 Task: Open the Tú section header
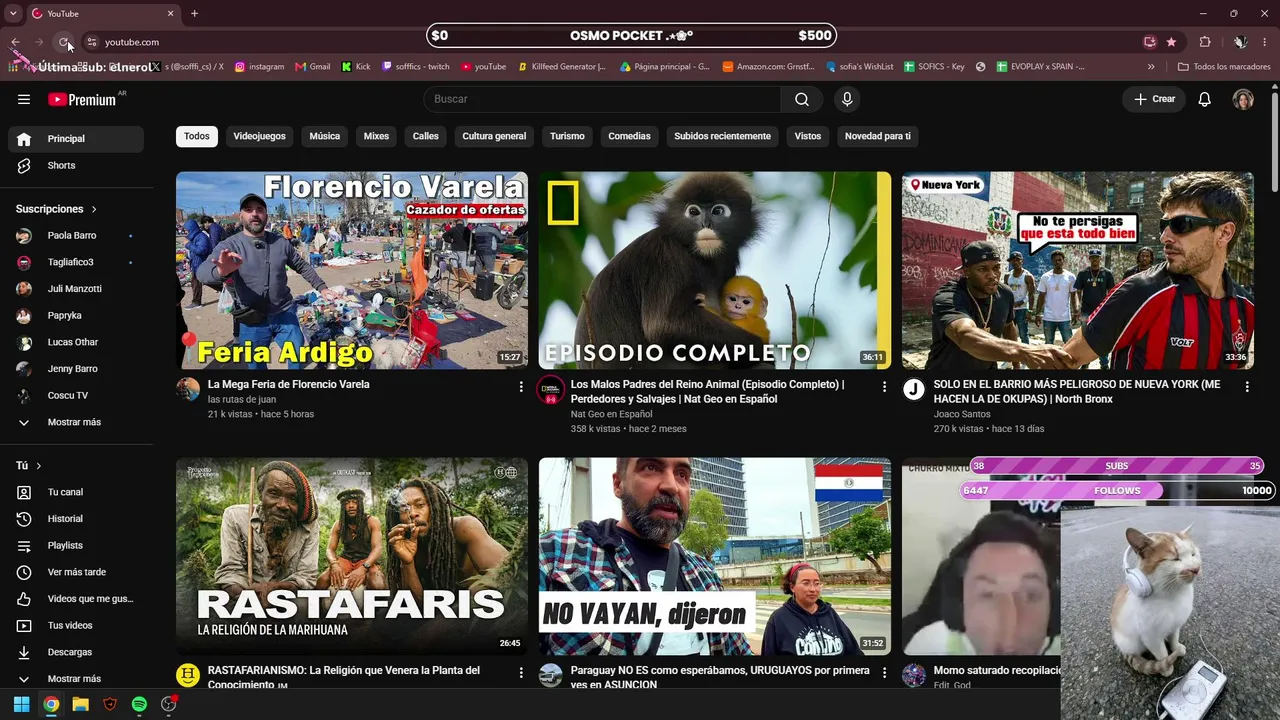tap(29, 466)
